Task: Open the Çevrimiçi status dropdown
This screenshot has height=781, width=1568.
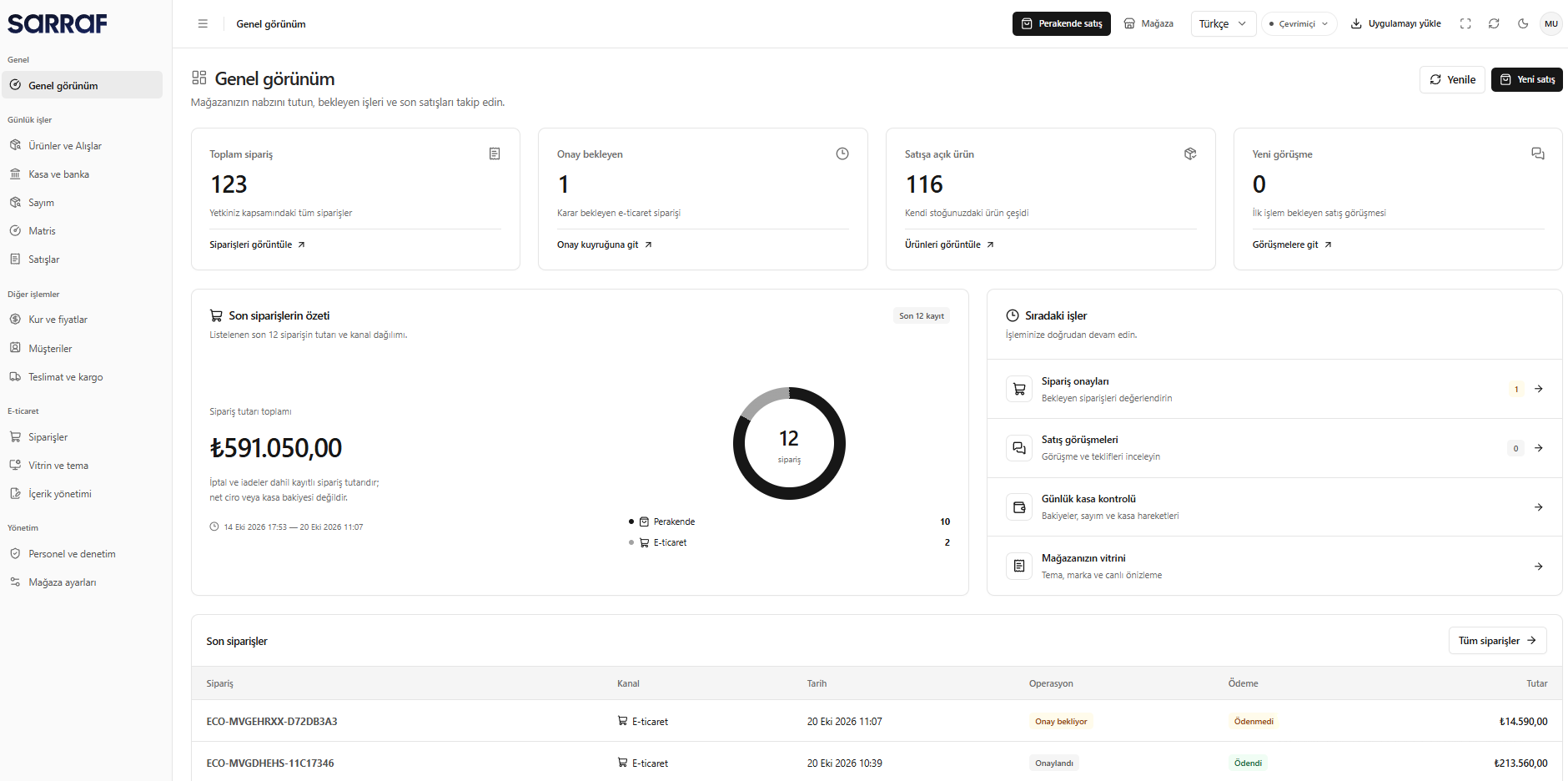Action: (x=1299, y=24)
